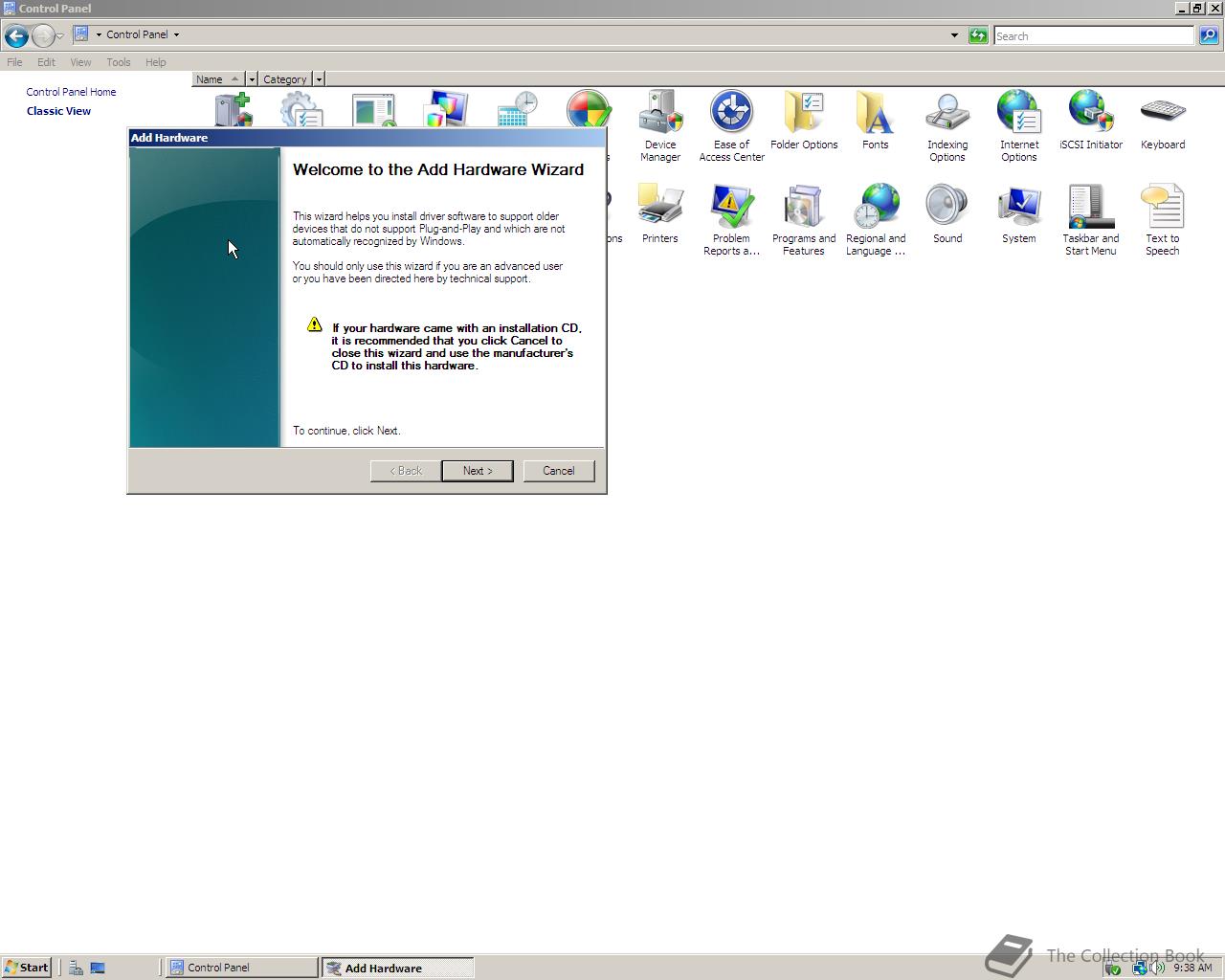
Task: Open the Edit menu
Action: point(46,62)
